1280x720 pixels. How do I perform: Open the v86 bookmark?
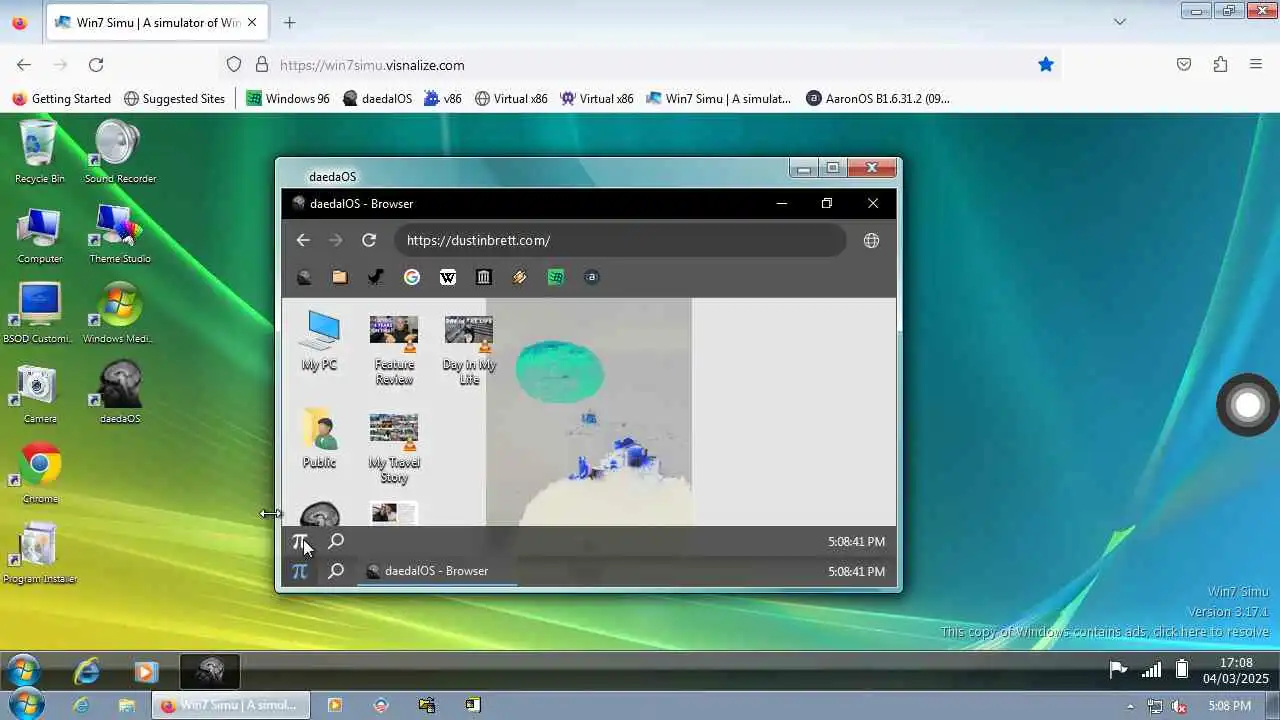coord(443,99)
